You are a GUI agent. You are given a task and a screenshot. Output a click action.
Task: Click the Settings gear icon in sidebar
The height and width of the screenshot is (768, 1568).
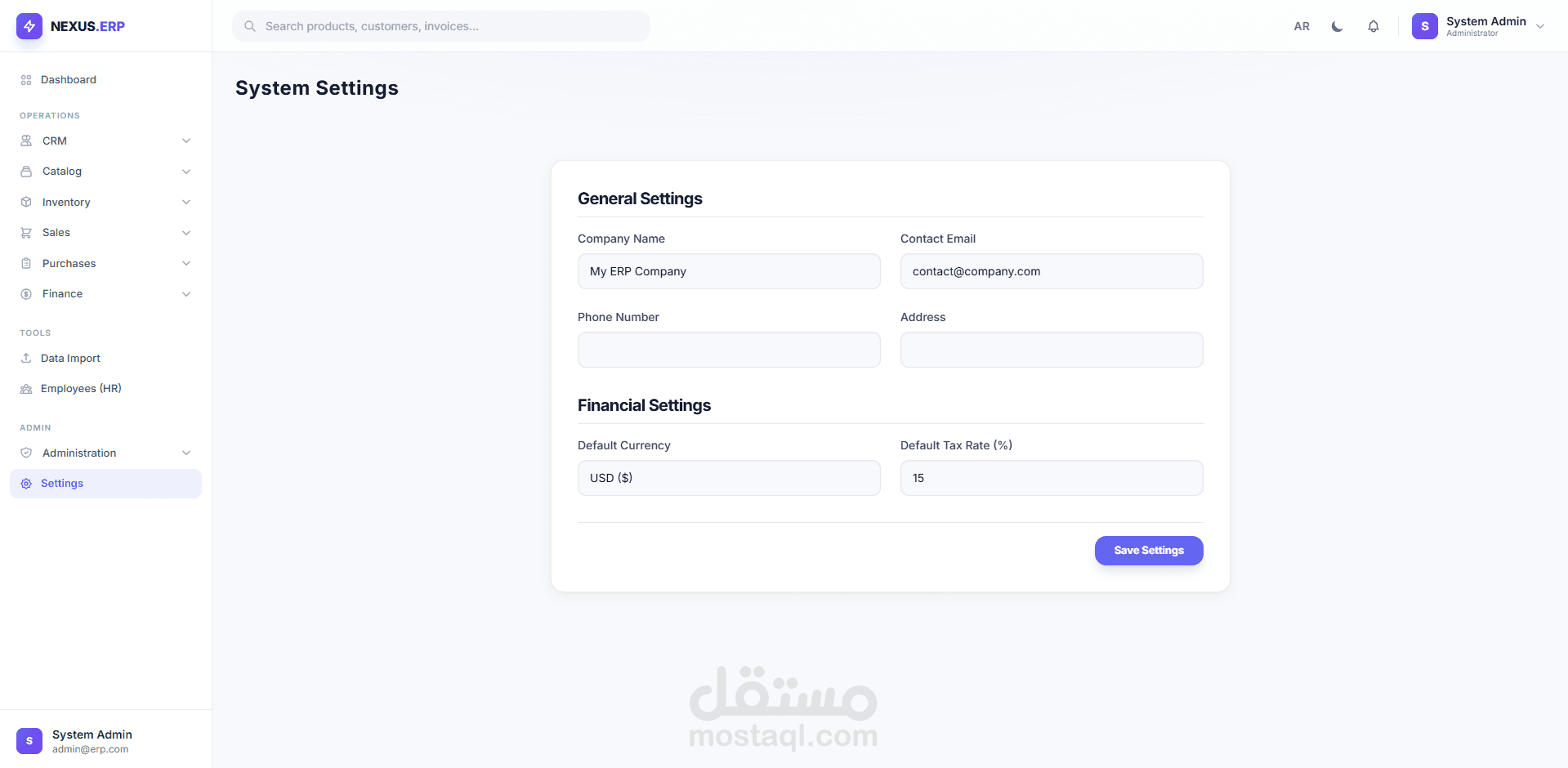[x=26, y=484]
